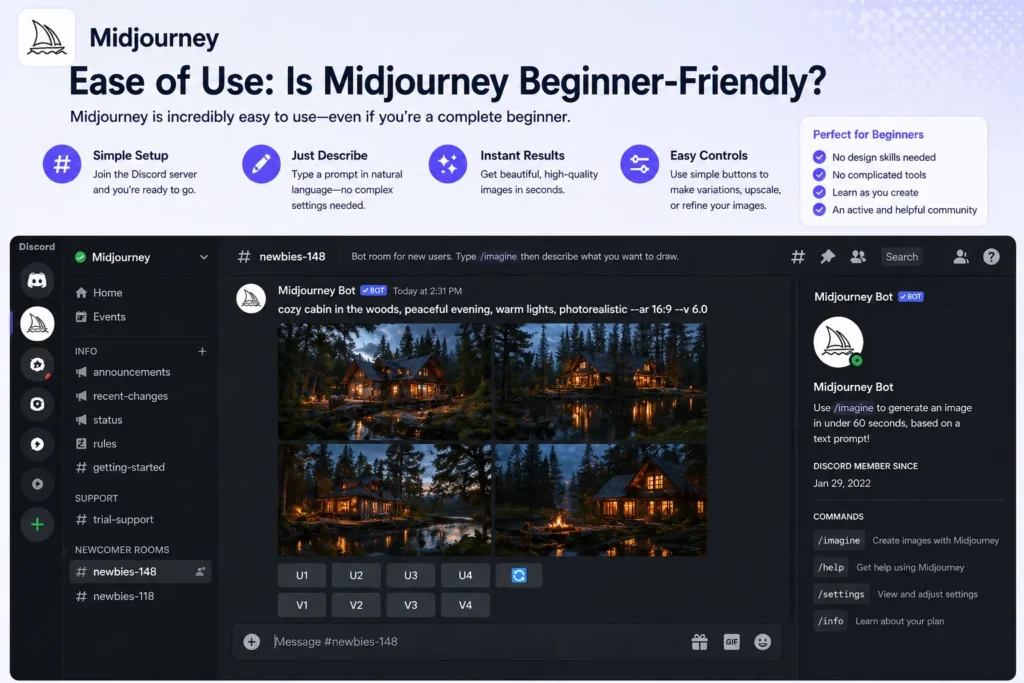Viewport: 1024px width, 683px height.
Task: Open the announcements channel
Action: (x=140, y=372)
